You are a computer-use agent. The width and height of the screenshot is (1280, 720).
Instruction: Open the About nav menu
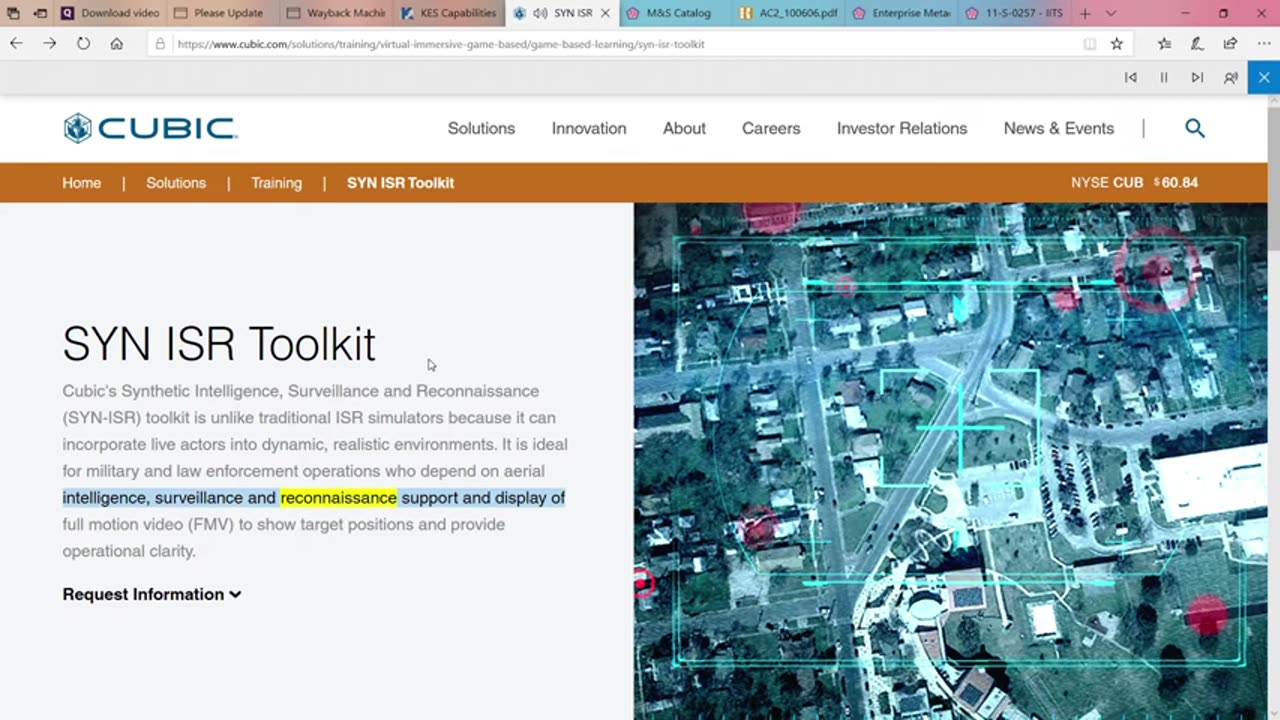click(684, 128)
